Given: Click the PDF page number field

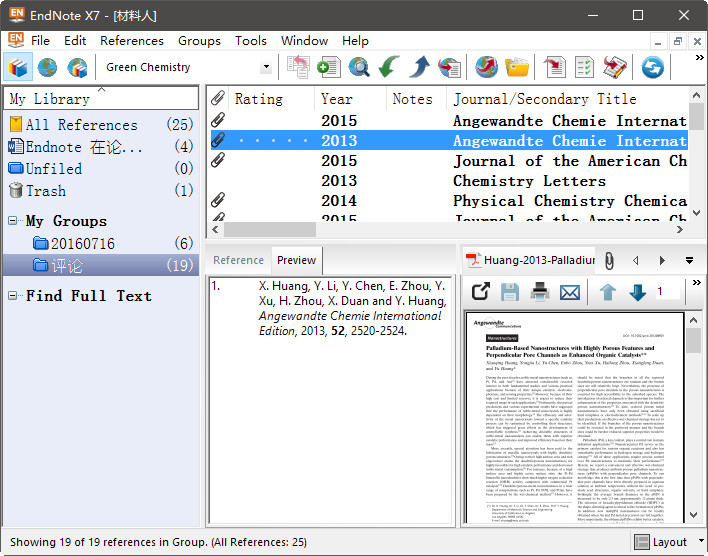Looking at the screenshot, I should pos(667,292).
